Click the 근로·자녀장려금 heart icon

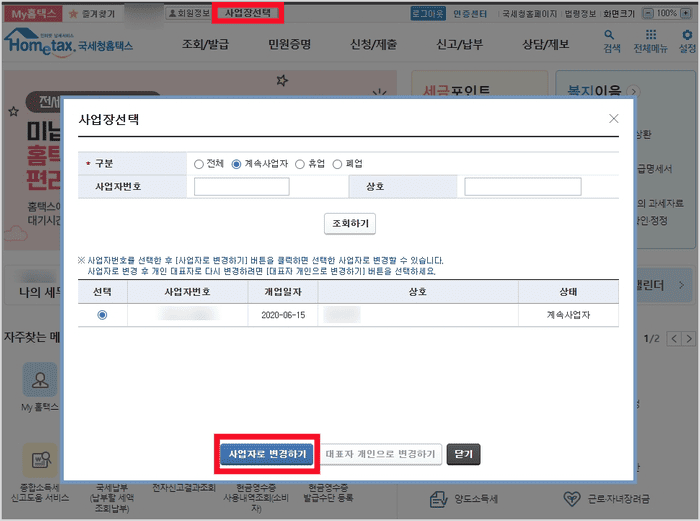click(572, 498)
